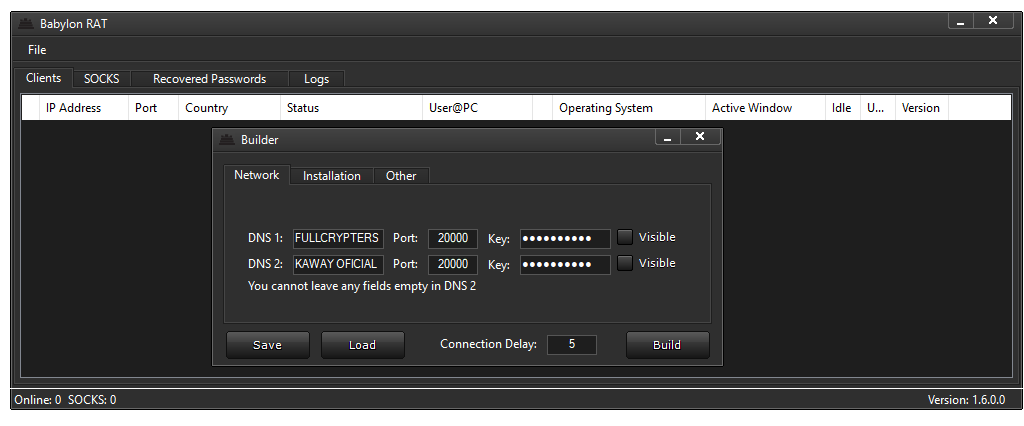The height and width of the screenshot is (426, 1024).
Task: Sort by the Country column header
Action: tap(229, 108)
